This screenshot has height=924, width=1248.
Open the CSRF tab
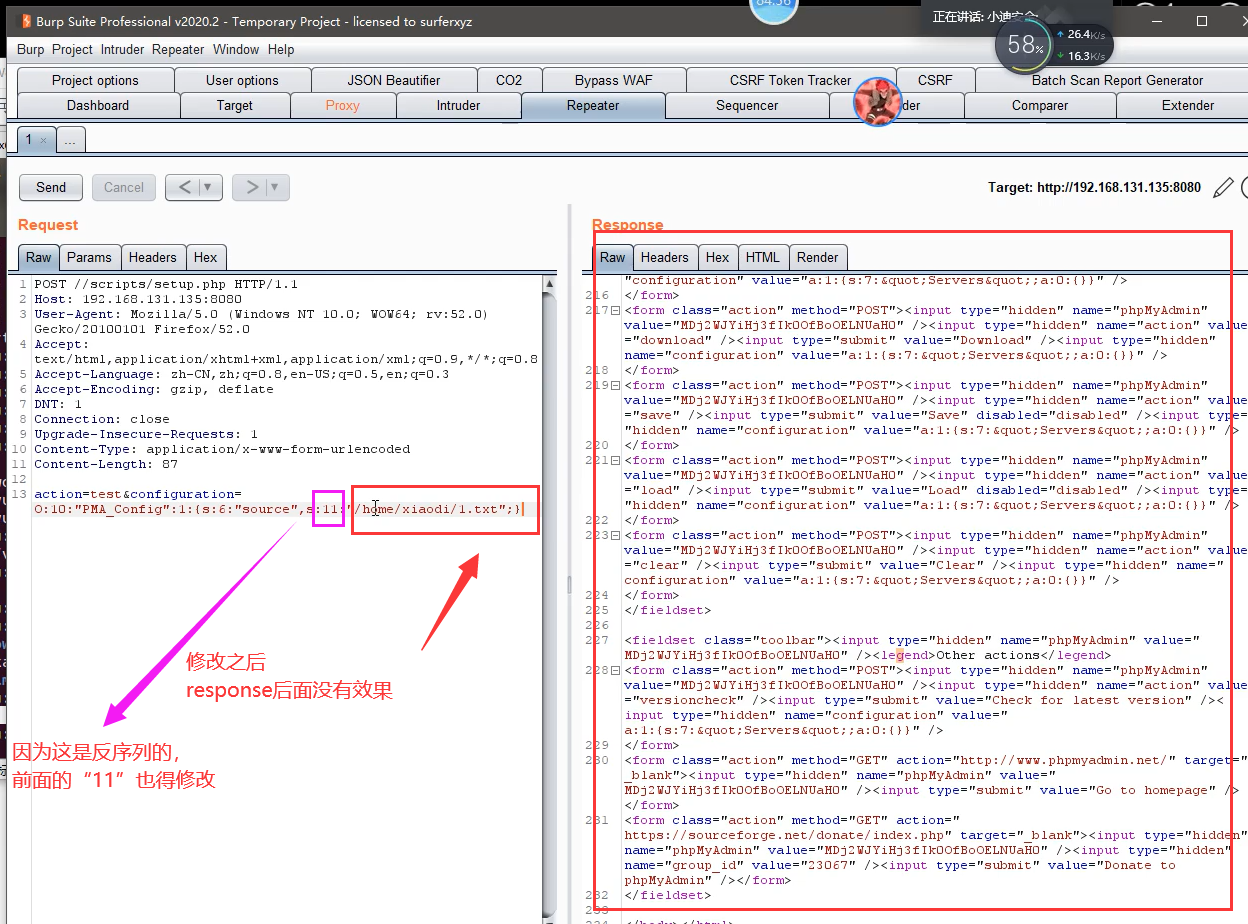(x=935, y=80)
